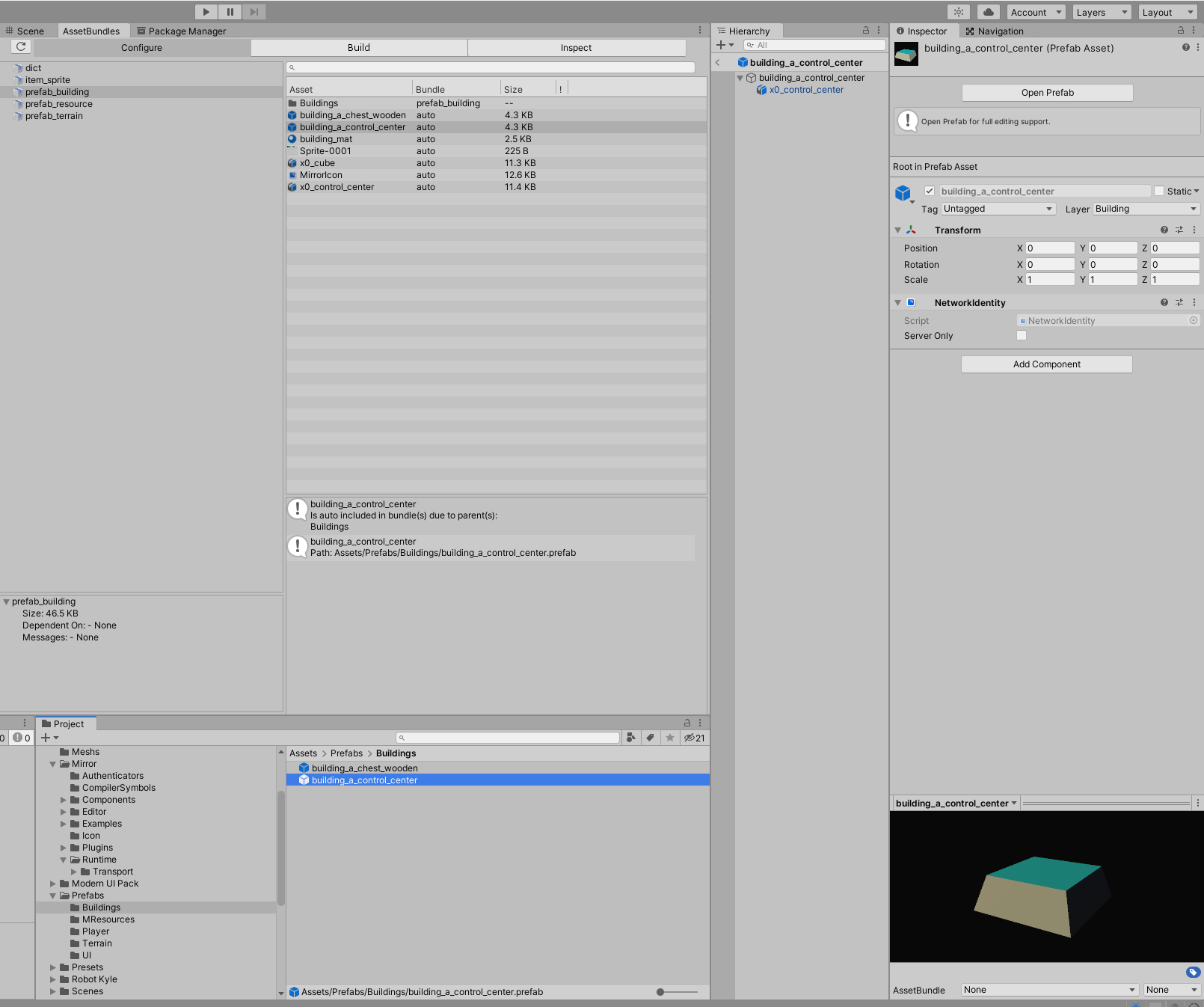1204x1007 pixels.
Task: Open the Tag dropdown showing Untagged
Action: pyautogui.click(x=998, y=209)
